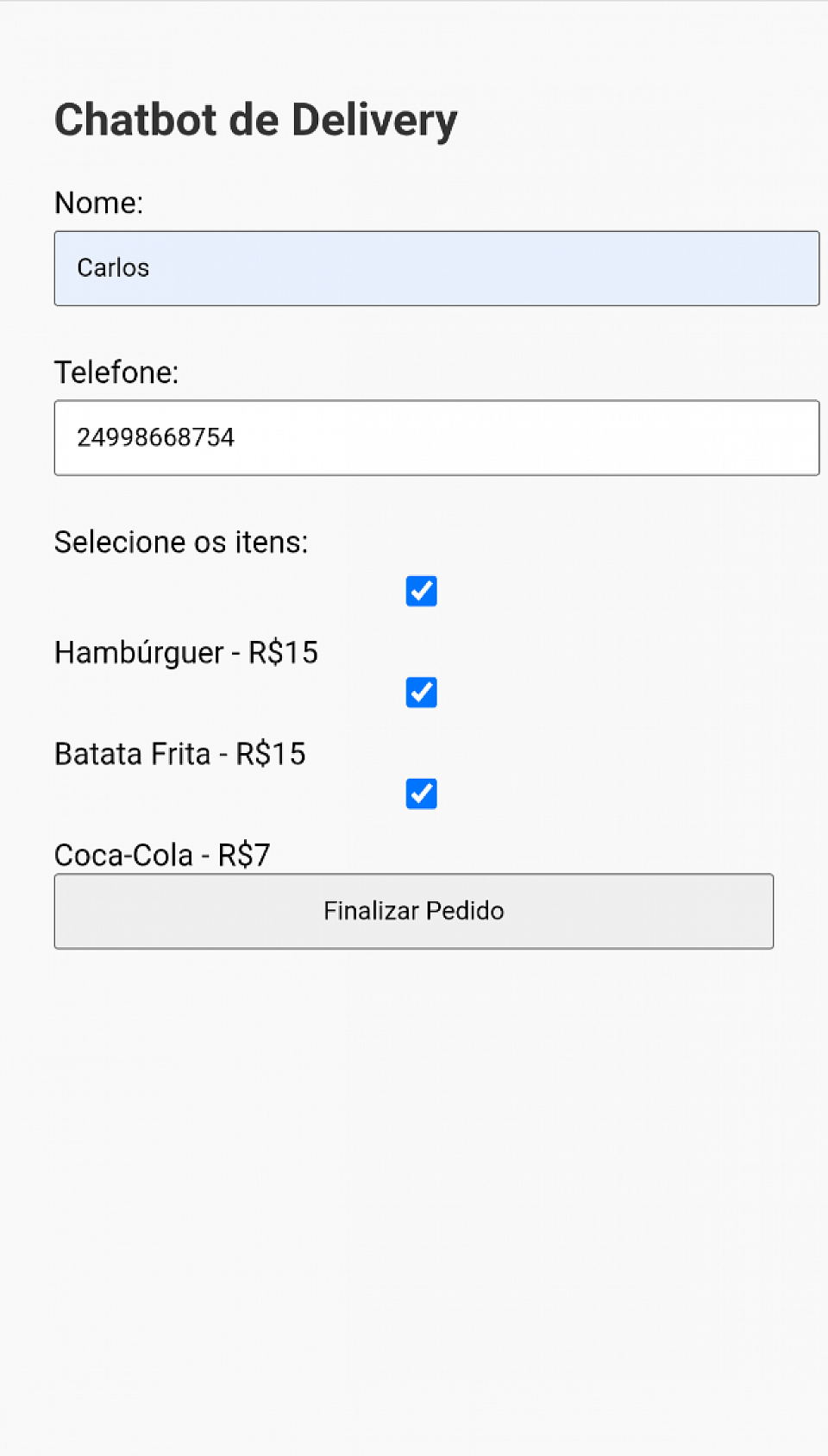Screen dimensions: 828x1456
Task: Click the "Selecione os itens:" text
Action: pyautogui.click(x=181, y=543)
